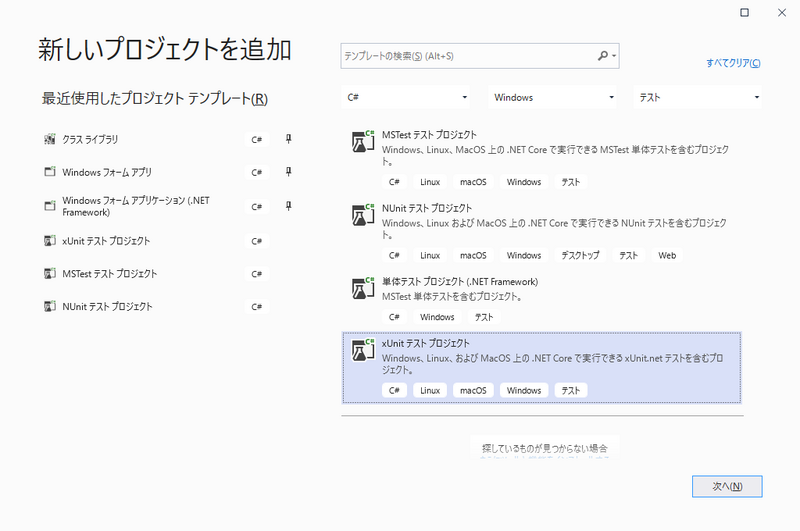Choose recent xUnit テスト プロジェクト entry

coord(168,241)
